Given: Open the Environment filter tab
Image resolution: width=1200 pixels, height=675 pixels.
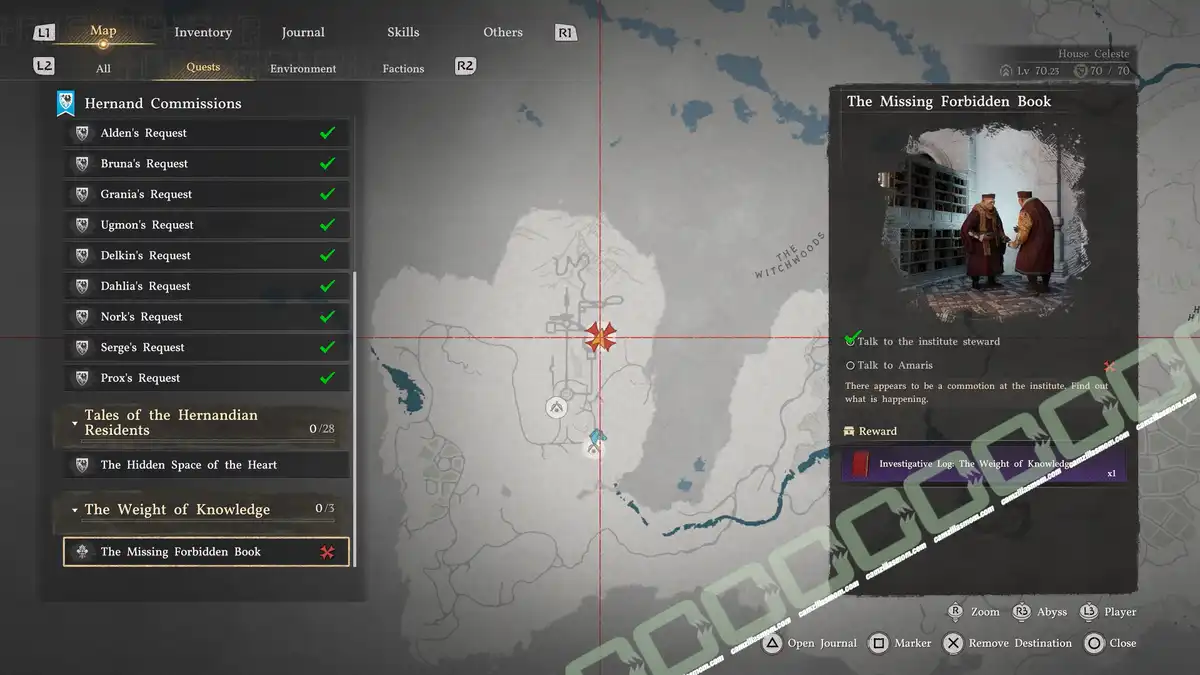Looking at the screenshot, I should 303,68.
